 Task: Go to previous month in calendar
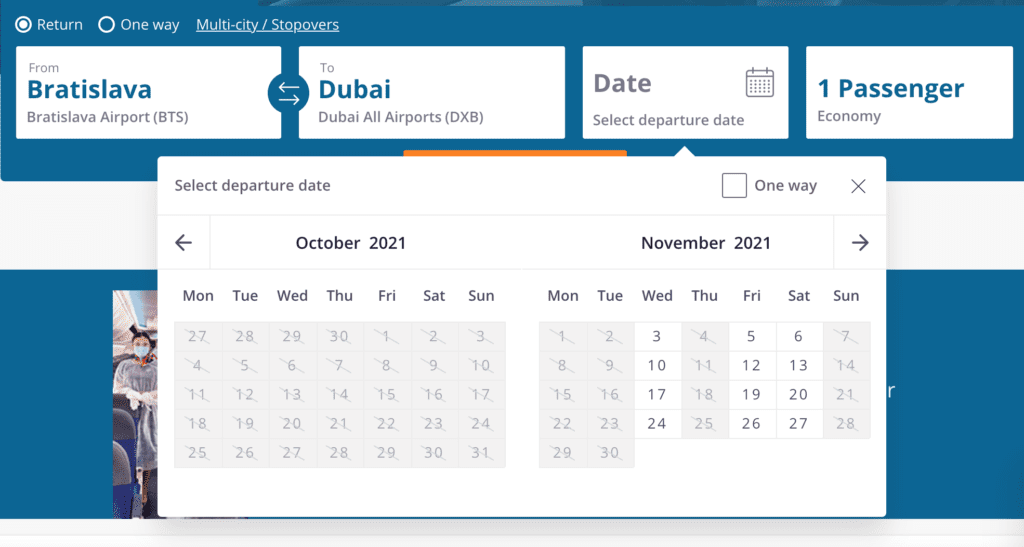tap(183, 243)
